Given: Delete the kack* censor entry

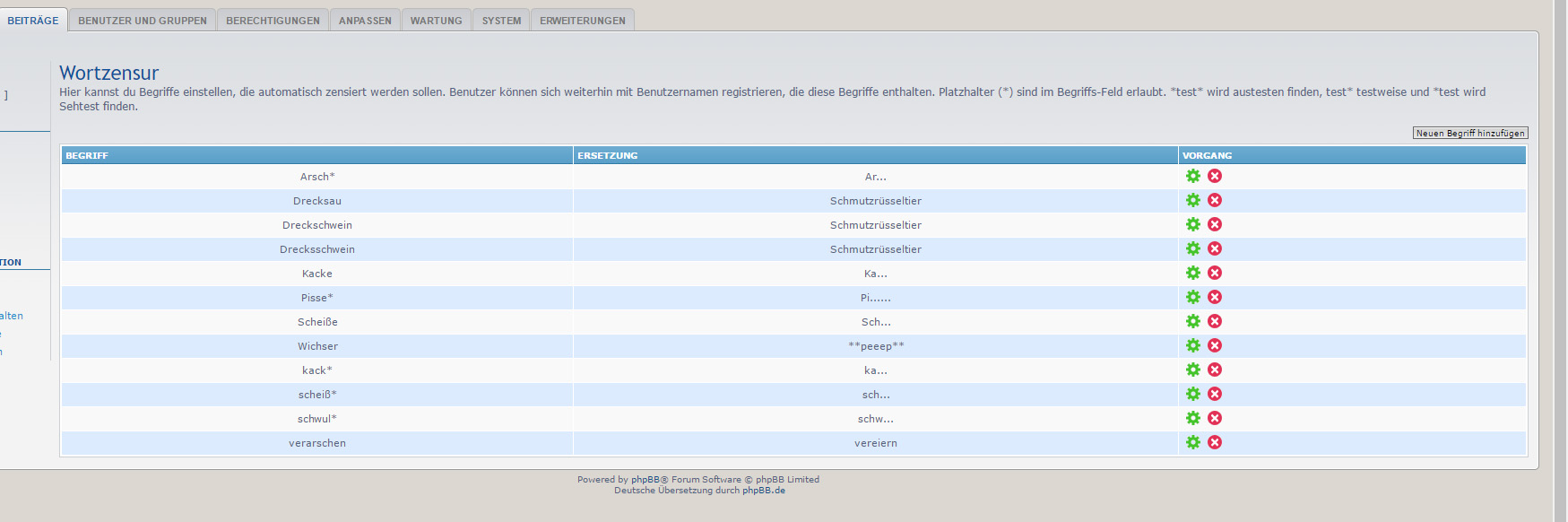Looking at the screenshot, I should click(x=1215, y=370).
